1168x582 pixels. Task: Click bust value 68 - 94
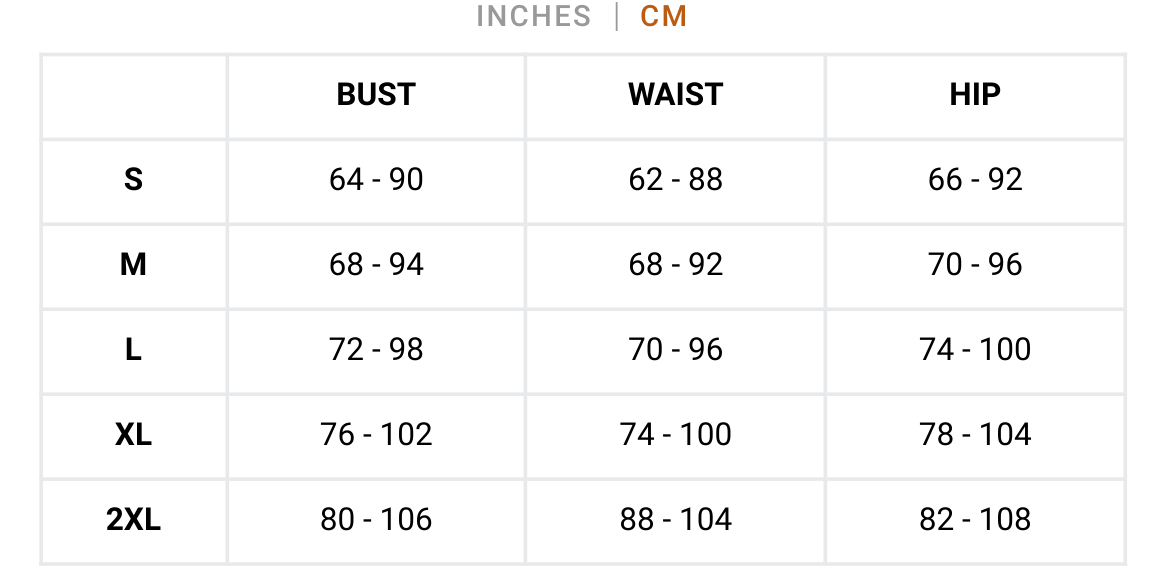coord(376,265)
